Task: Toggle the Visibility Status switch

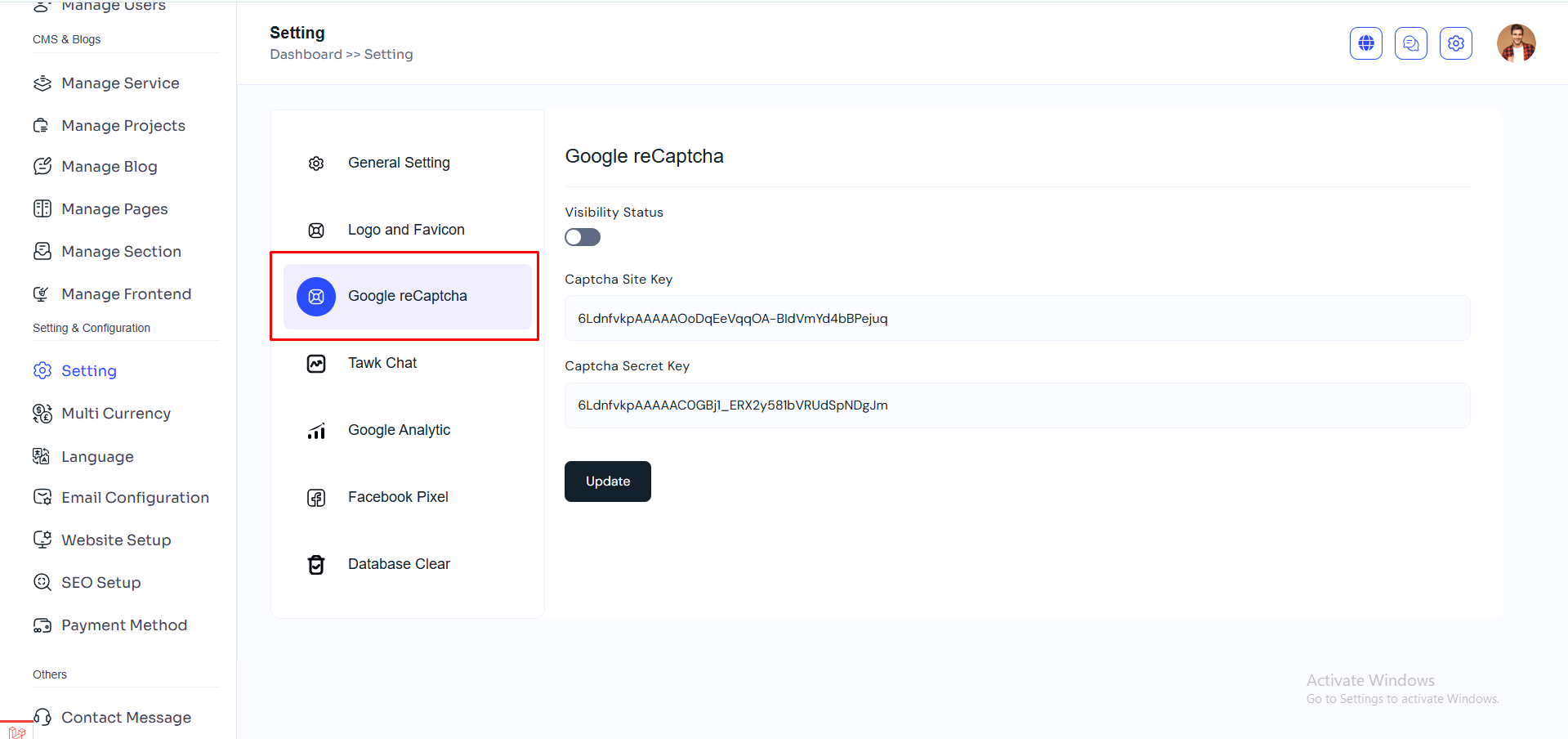Action: [583, 237]
